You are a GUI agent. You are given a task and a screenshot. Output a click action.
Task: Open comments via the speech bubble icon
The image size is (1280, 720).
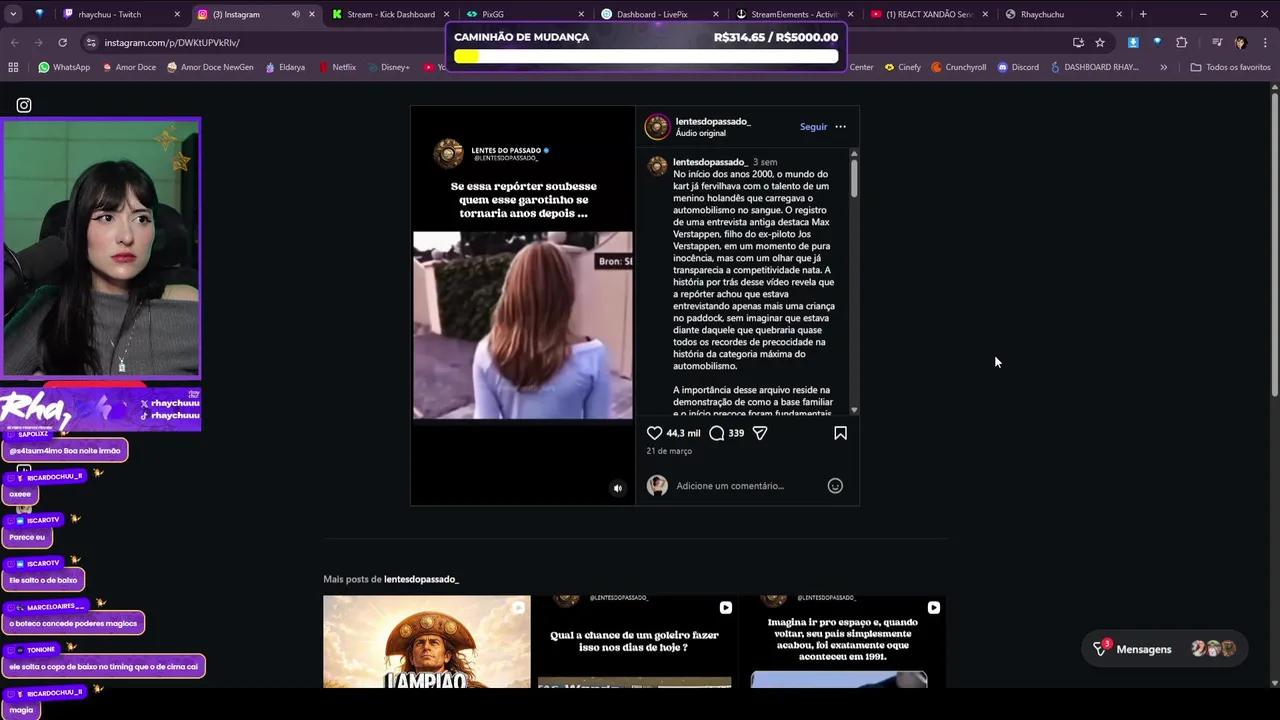716,433
